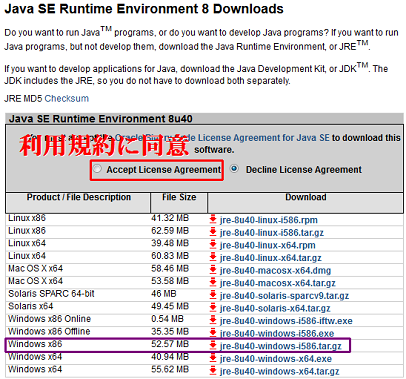Click download arrow icon for windows-x64.tar.gz
The height and width of the screenshot is (379, 406).
[x=213, y=370]
